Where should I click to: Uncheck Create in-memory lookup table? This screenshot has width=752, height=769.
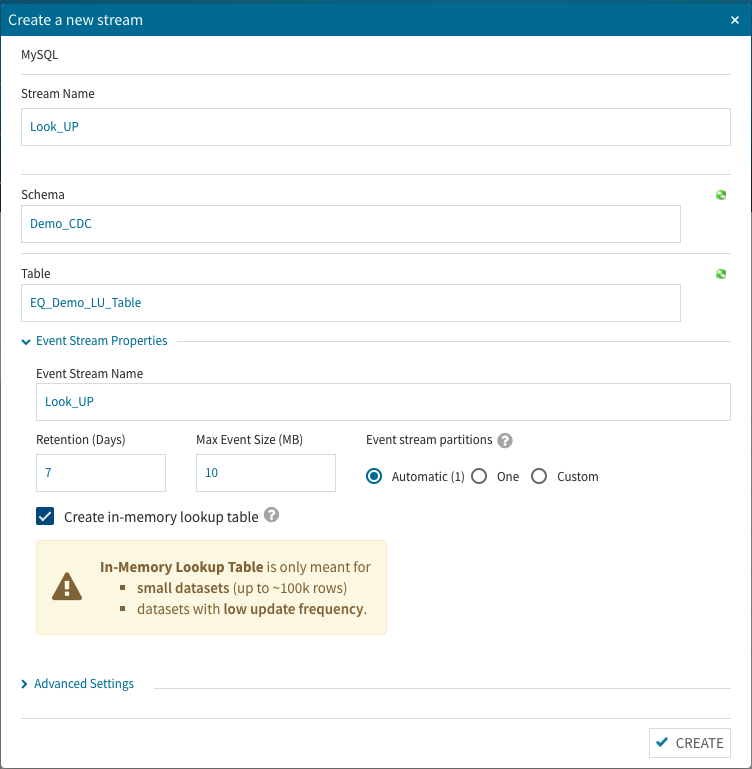[45, 516]
